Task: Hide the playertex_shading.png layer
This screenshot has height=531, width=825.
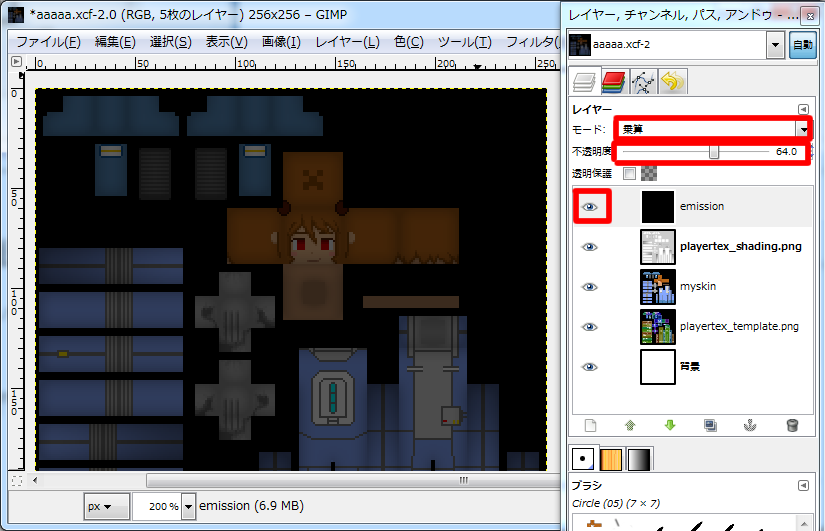Action: (x=590, y=247)
